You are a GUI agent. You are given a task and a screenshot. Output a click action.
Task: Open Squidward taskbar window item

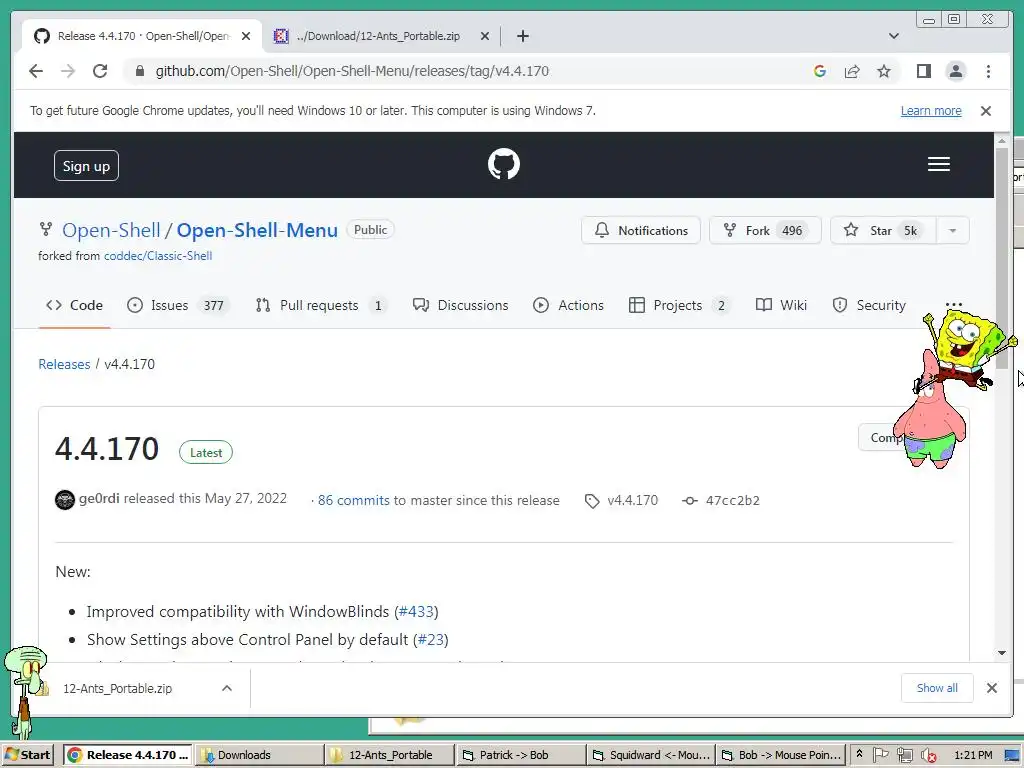pyautogui.click(x=650, y=755)
